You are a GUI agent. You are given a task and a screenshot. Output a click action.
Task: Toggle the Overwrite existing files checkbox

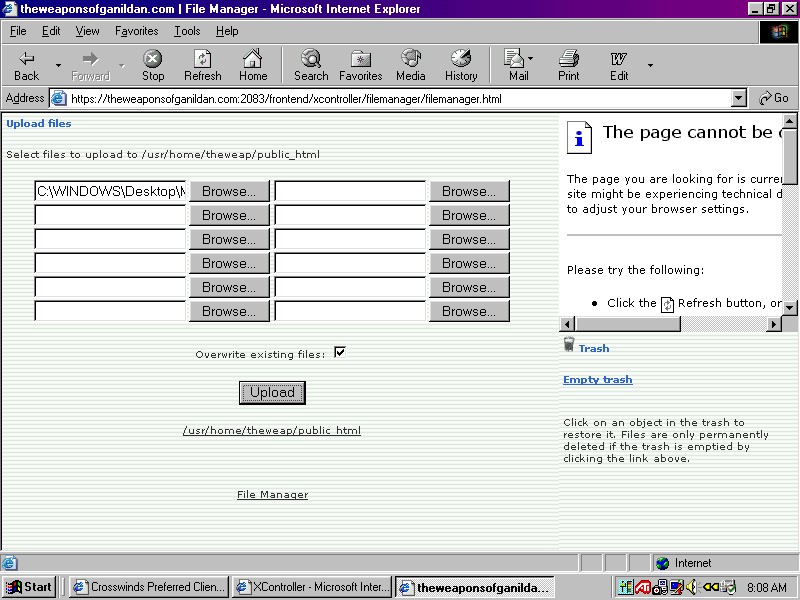click(340, 352)
